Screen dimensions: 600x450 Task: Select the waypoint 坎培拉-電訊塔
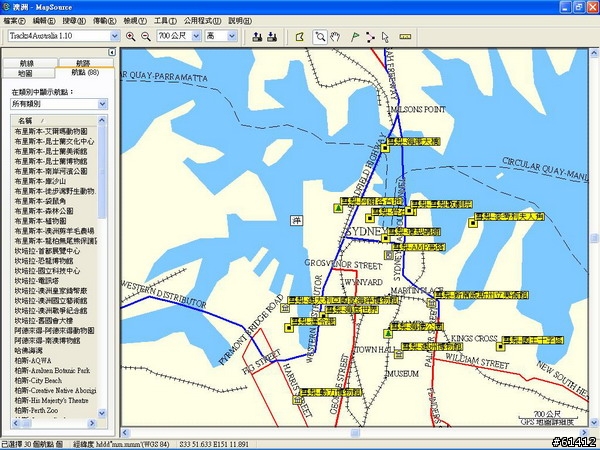pyautogui.click(x=37, y=280)
